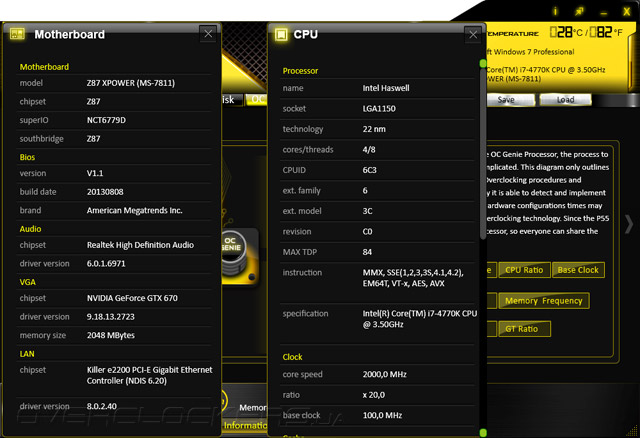Image resolution: width=640 pixels, height=438 pixels.
Task: Select the superIO value NCT6779D
Action: [106, 120]
